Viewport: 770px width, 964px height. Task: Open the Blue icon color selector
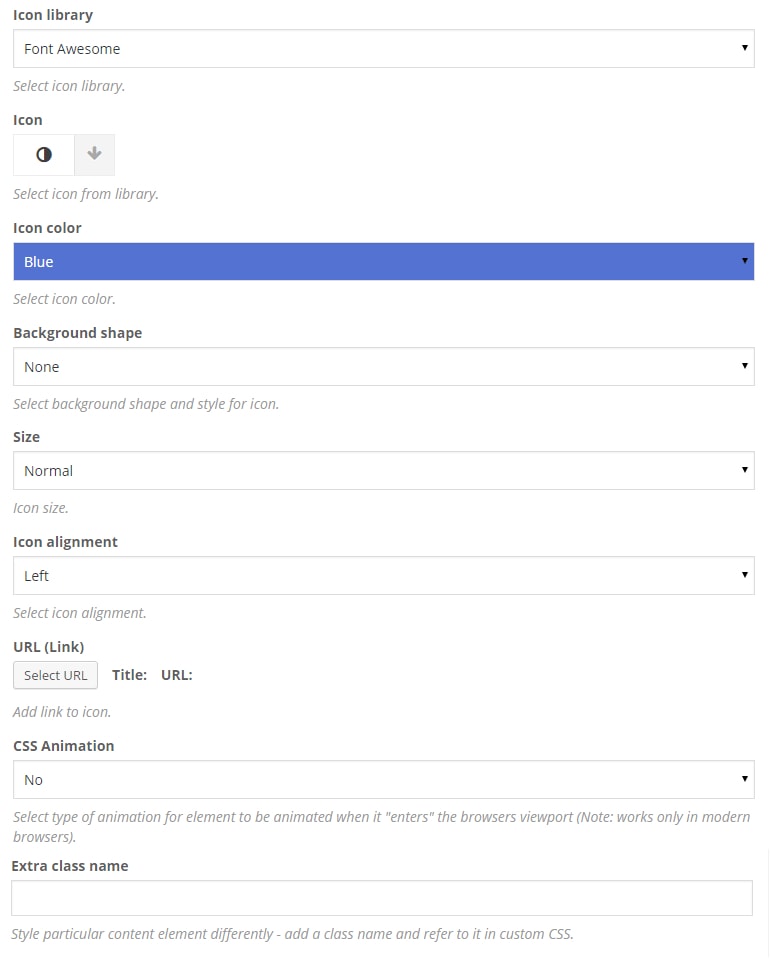pyautogui.click(x=383, y=262)
